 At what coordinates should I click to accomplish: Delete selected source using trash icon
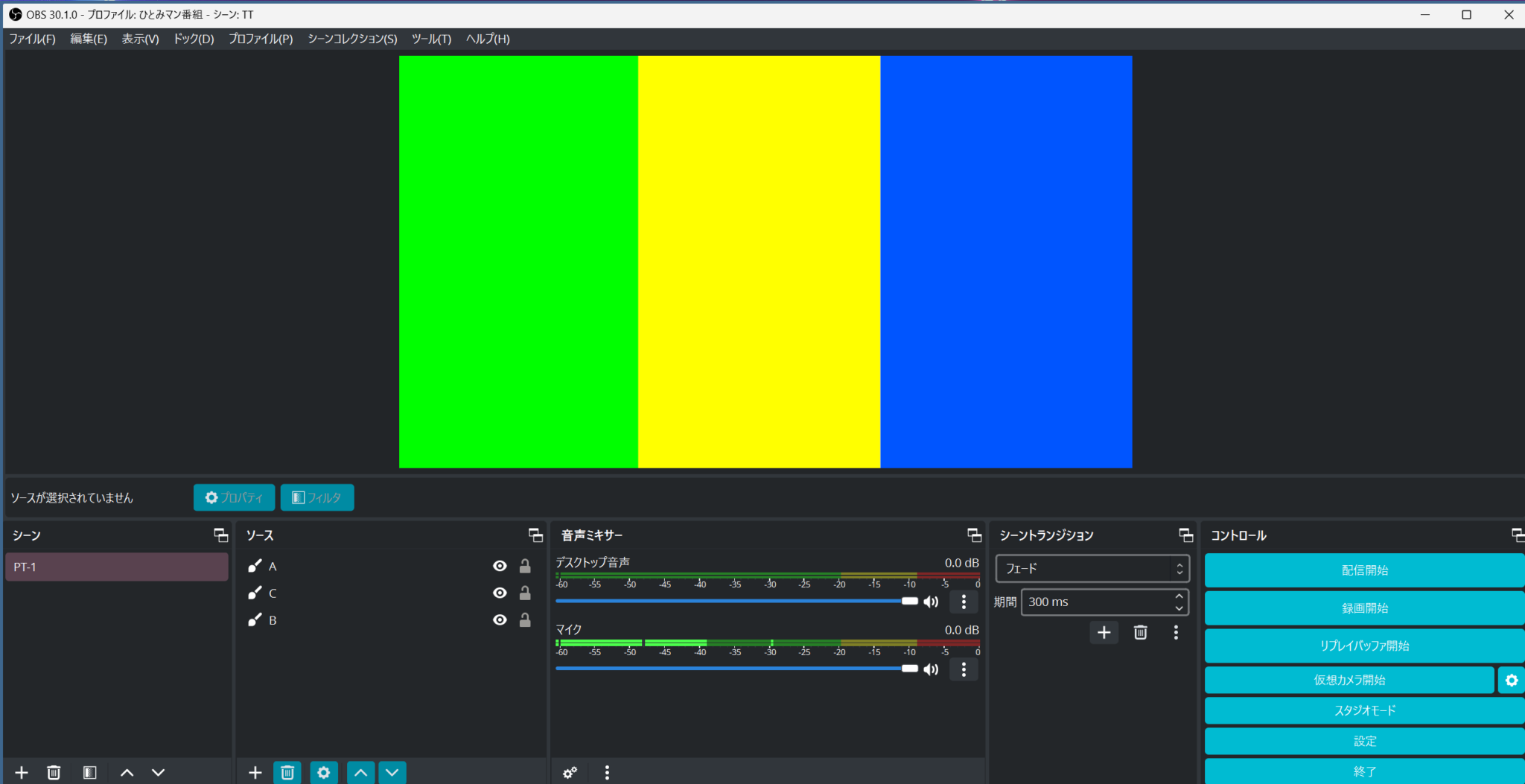[287, 772]
